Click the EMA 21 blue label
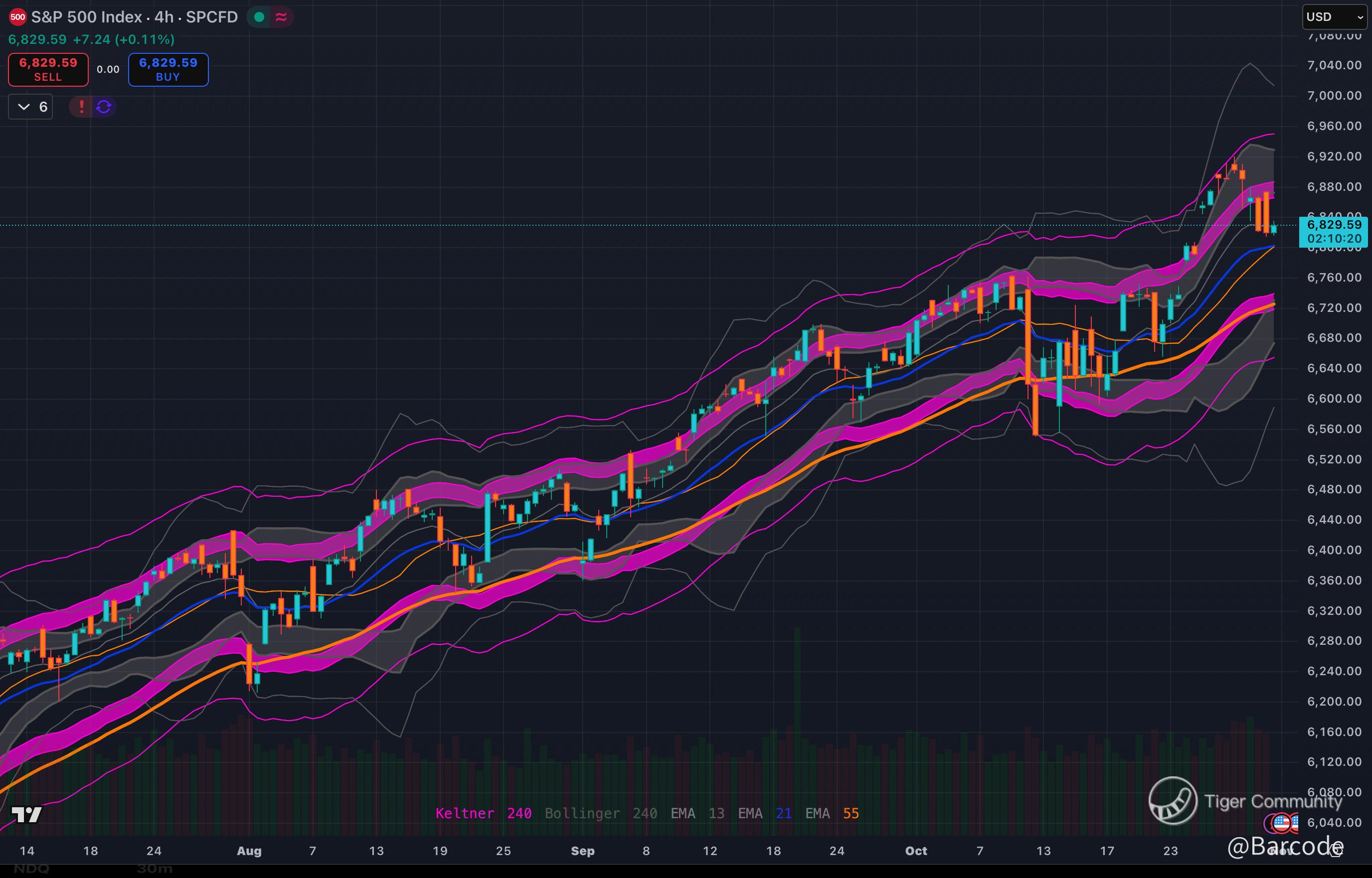Image resolution: width=1372 pixels, height=878 pixels. (765, 814)
